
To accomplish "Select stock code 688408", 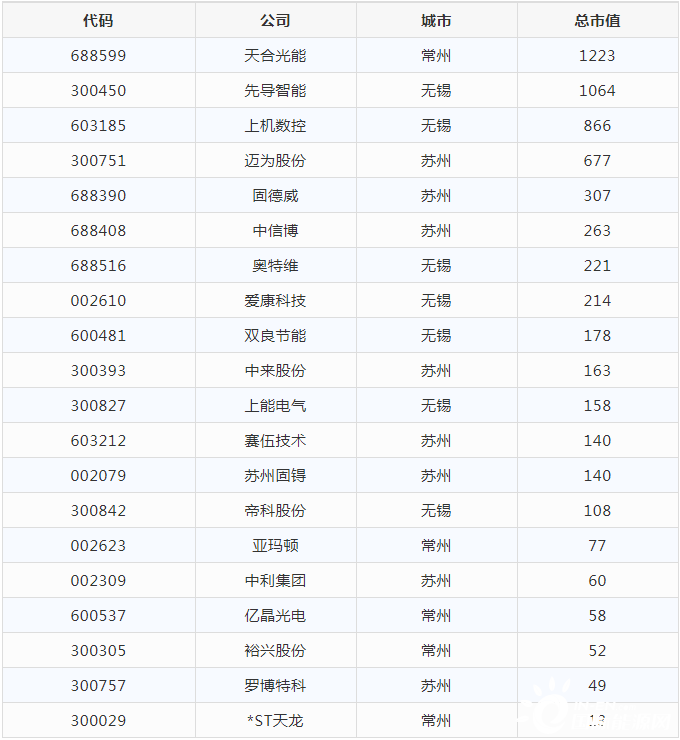I will point(98,230).
